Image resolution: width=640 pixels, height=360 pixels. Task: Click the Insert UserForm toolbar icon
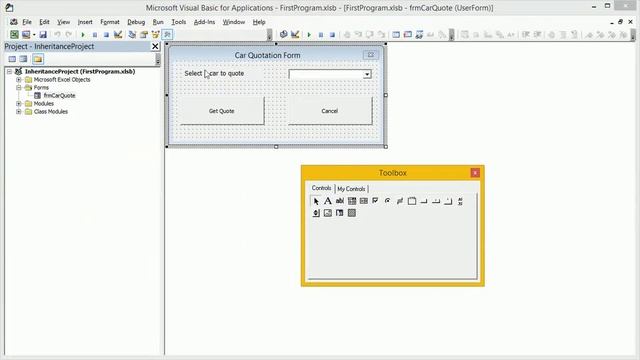pos(26,35)
